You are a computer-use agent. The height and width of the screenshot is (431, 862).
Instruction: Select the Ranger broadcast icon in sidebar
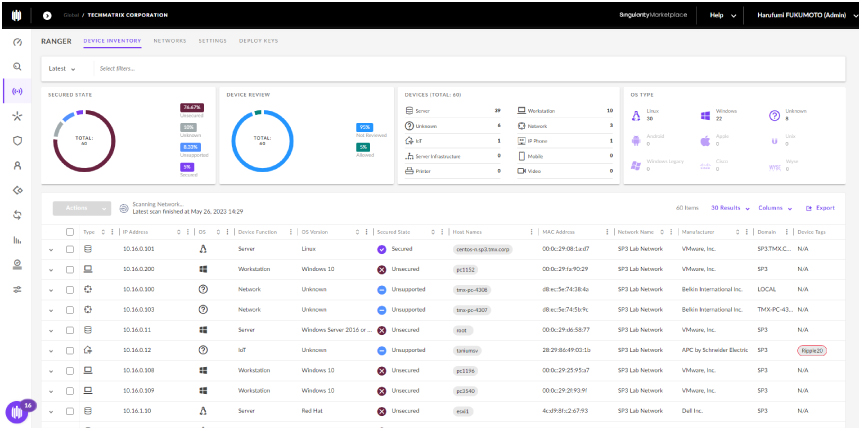coord(17,91)
